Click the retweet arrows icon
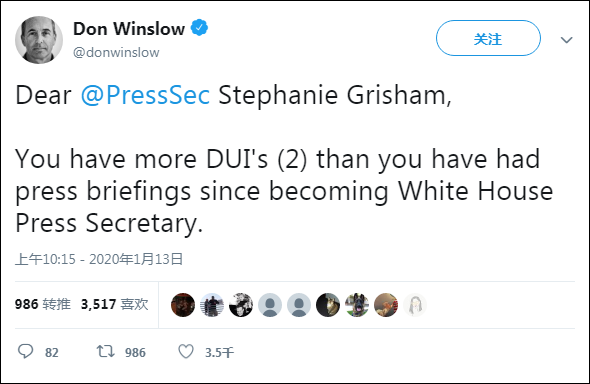The image size is (590, 384). click(106, 352)
